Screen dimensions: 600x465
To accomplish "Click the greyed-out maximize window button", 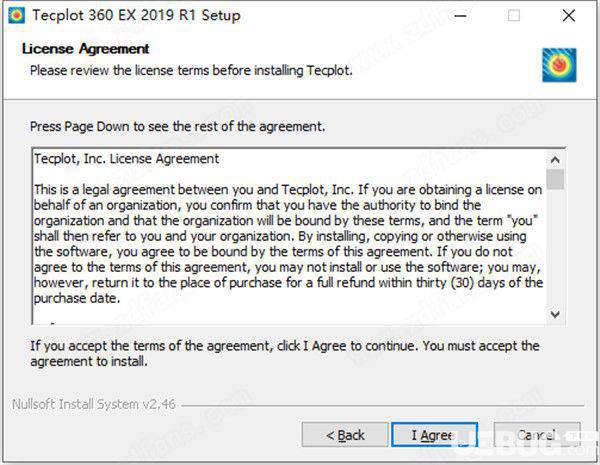I will [x=514, y=16].
